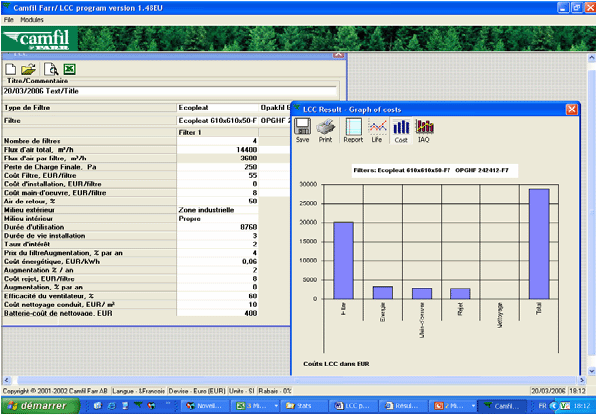Image resolution: width=596 pixels, height=415 pixels.
Task: Click the Efficacité du ventilateur value 60
Action: click(217, 296)
